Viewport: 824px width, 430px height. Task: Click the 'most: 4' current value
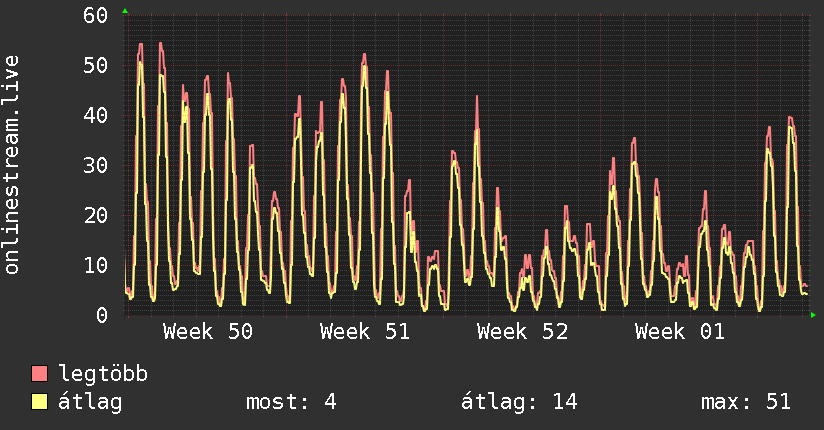[291, 402]
